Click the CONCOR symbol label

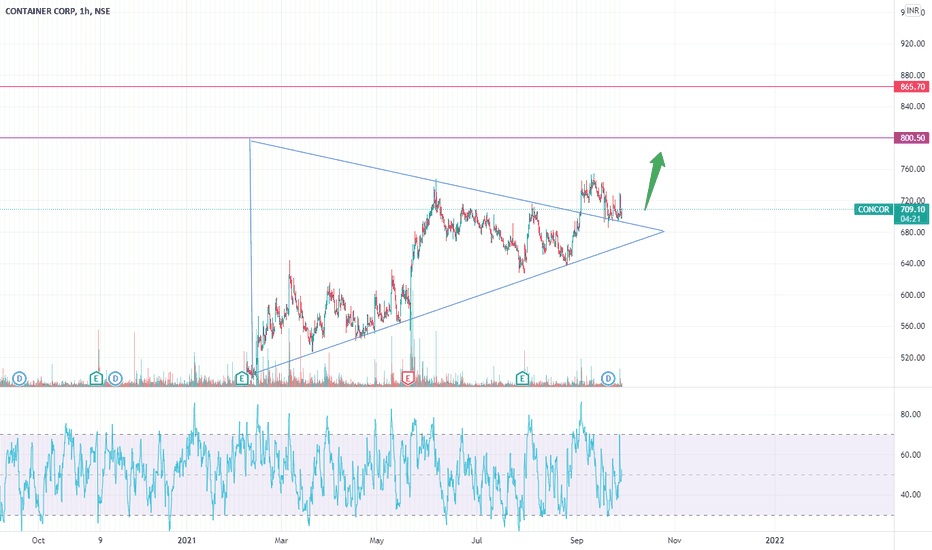pyautogui.click(x=873, y=209)
